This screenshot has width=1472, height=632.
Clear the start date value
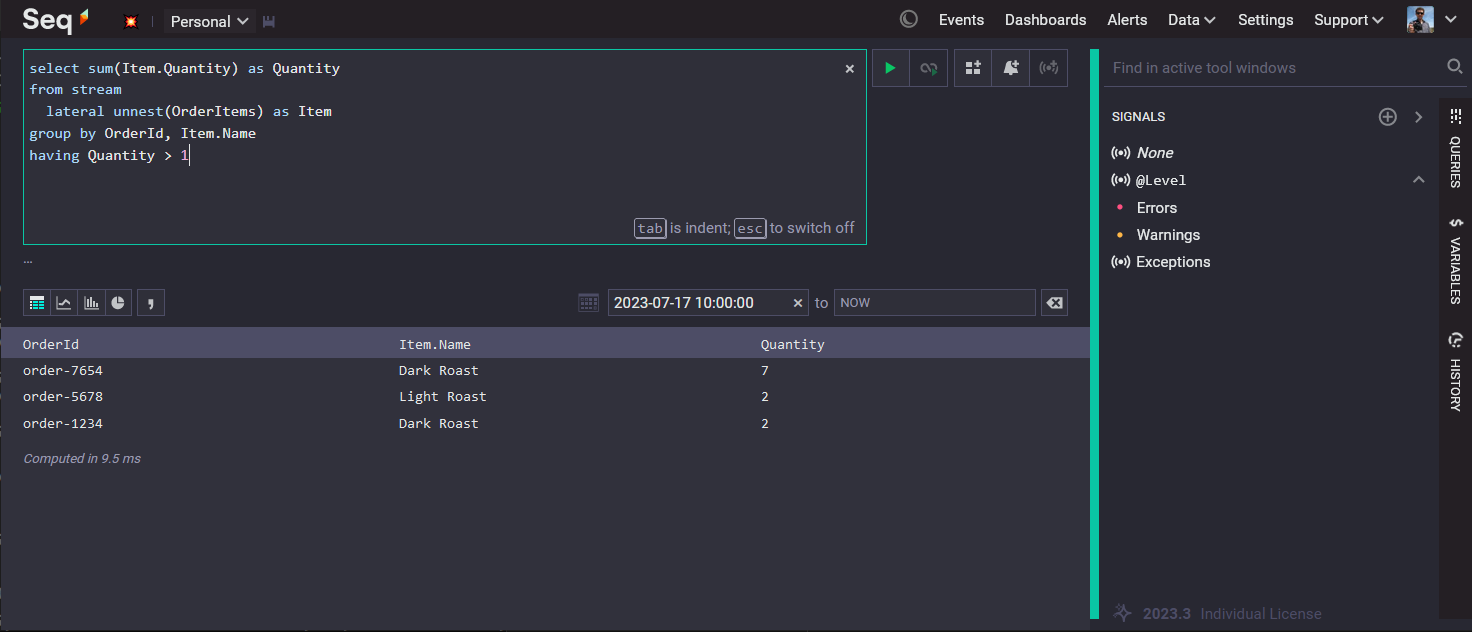pos(798,303)
